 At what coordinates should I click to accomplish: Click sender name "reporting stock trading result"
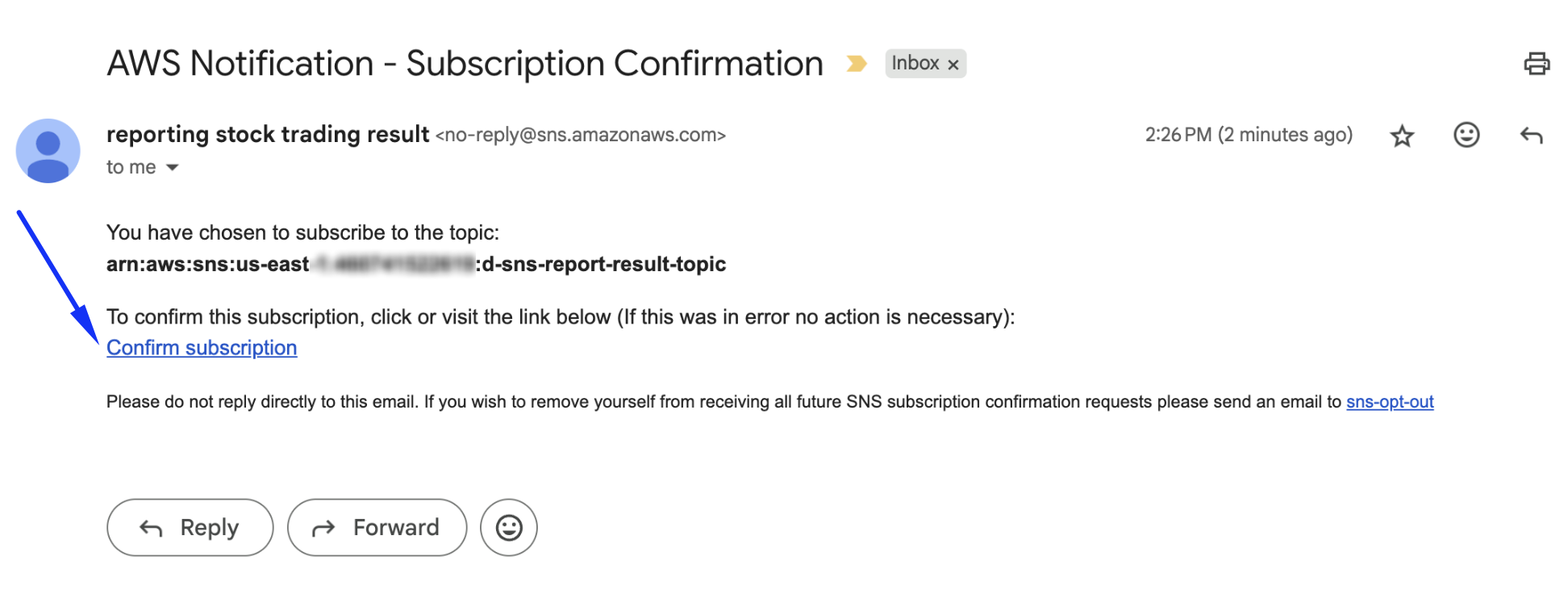267,135
